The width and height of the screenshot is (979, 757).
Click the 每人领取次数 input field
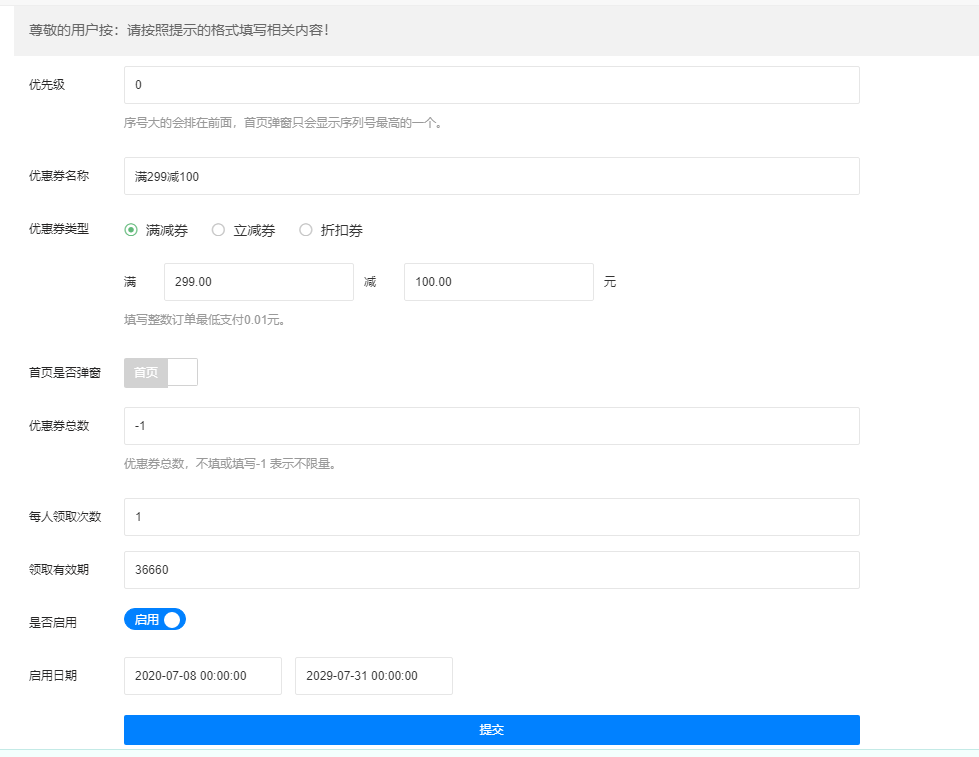[x=491, y=517]
